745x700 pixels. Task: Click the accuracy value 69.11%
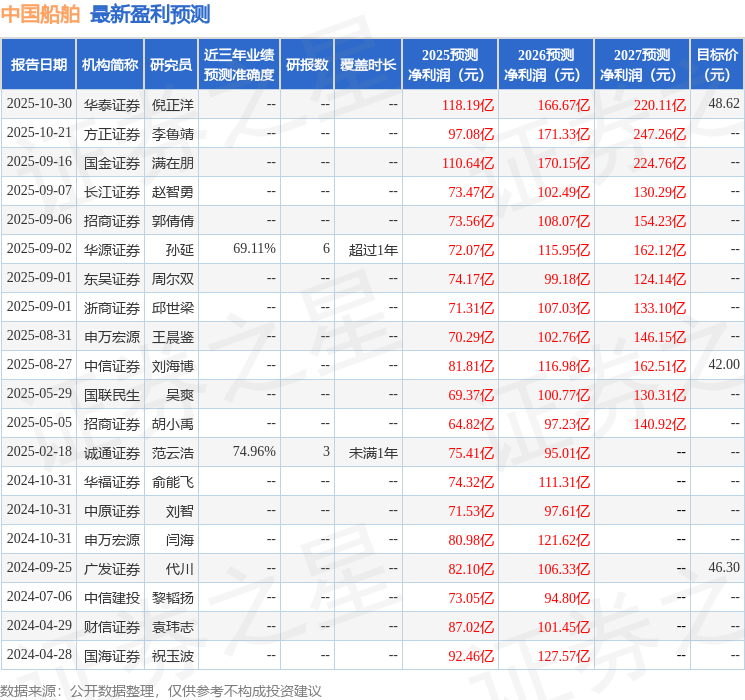254,249
